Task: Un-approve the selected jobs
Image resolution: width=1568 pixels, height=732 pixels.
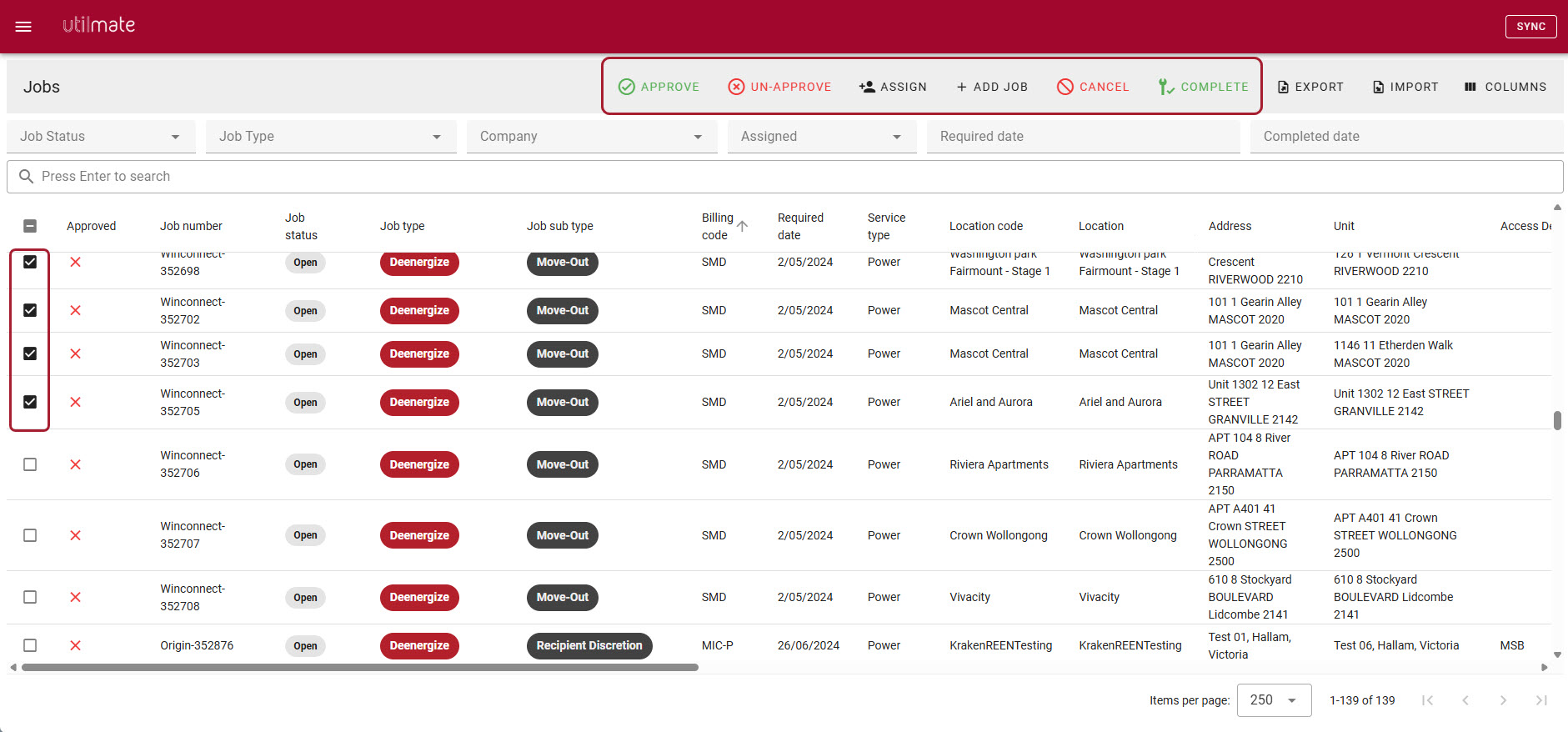Action: [x=779, y=87]
